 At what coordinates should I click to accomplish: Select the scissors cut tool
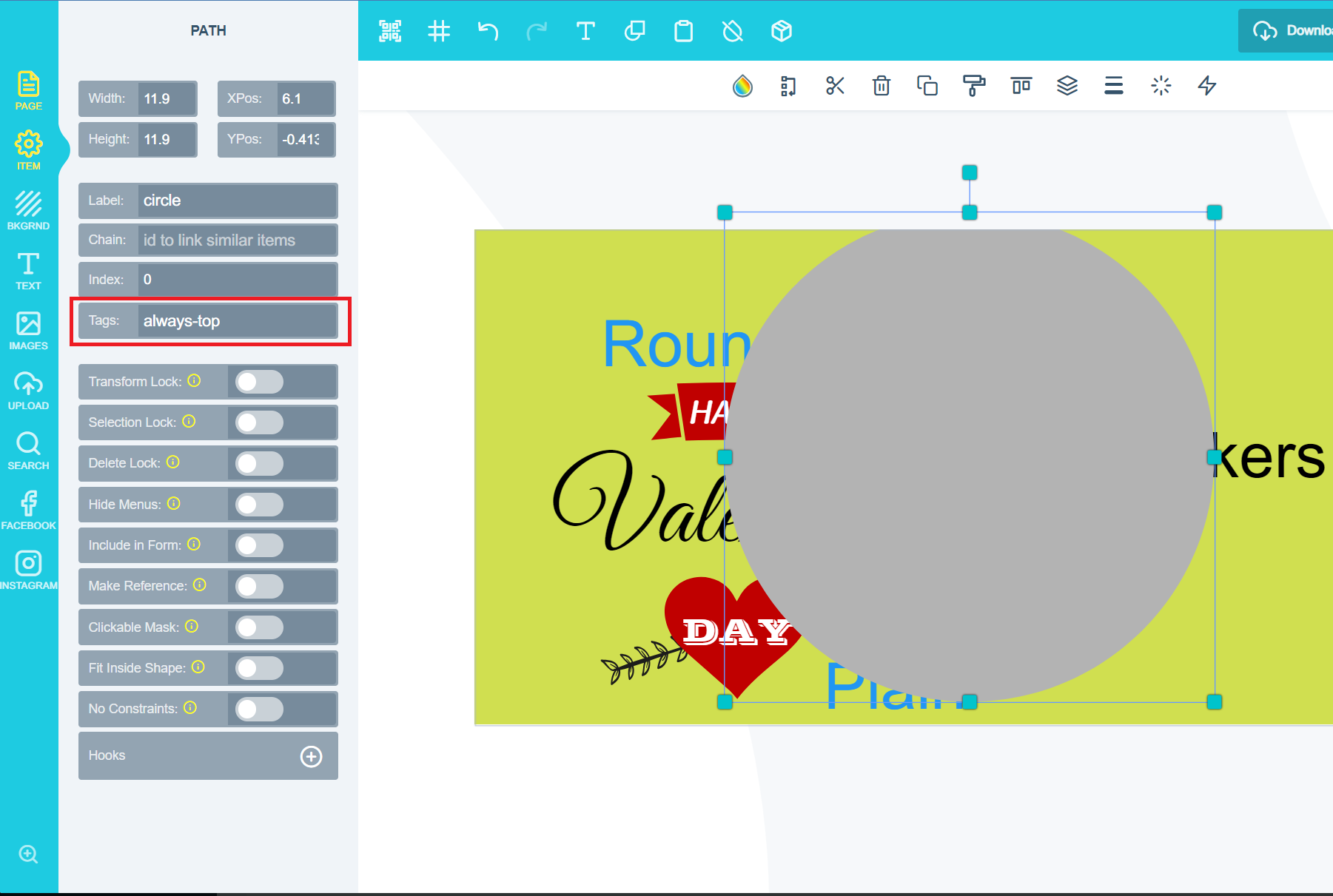(x=835, y=86)
